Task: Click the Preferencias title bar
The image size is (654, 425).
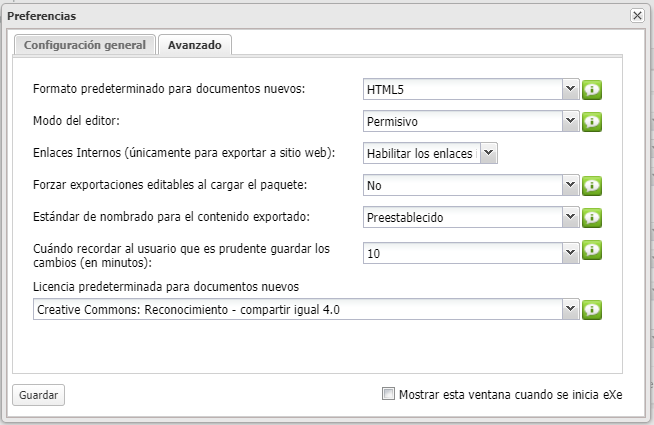Action: (300, 16)
